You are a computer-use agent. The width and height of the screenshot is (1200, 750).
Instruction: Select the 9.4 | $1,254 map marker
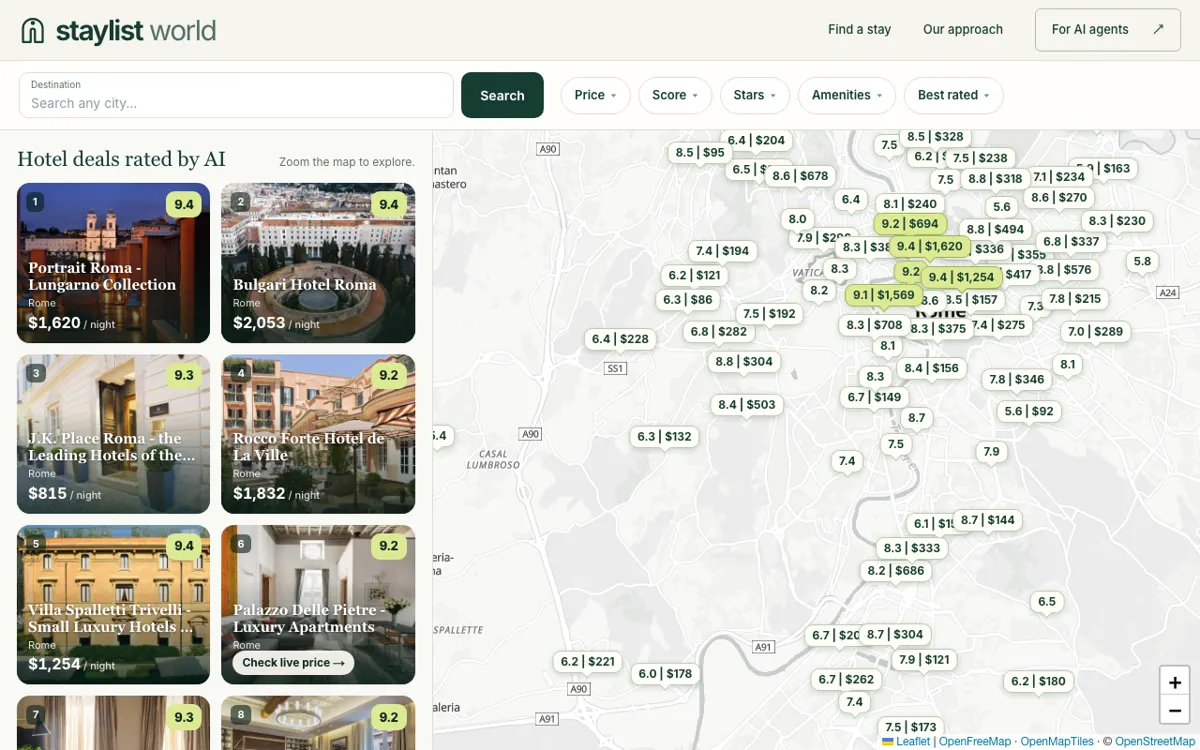click(x=961, y=277)
